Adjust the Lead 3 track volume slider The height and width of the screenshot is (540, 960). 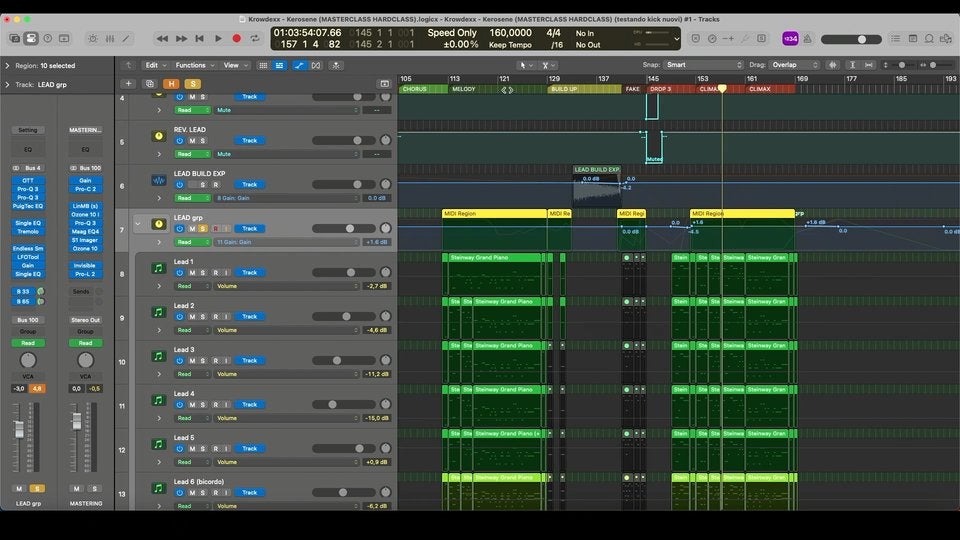pos(338,360)
